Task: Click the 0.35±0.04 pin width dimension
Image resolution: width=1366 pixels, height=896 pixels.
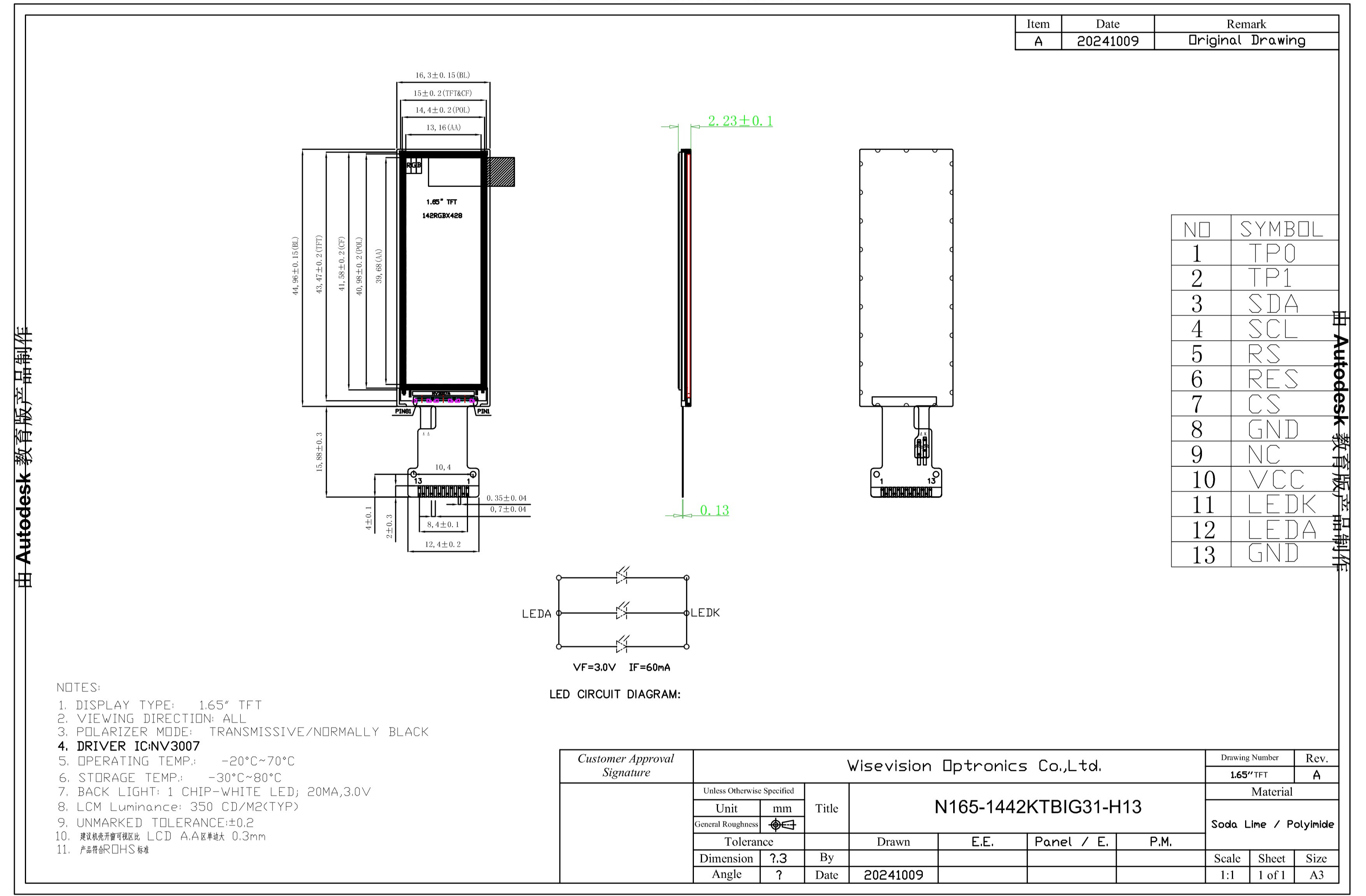Action: (506, 498)
